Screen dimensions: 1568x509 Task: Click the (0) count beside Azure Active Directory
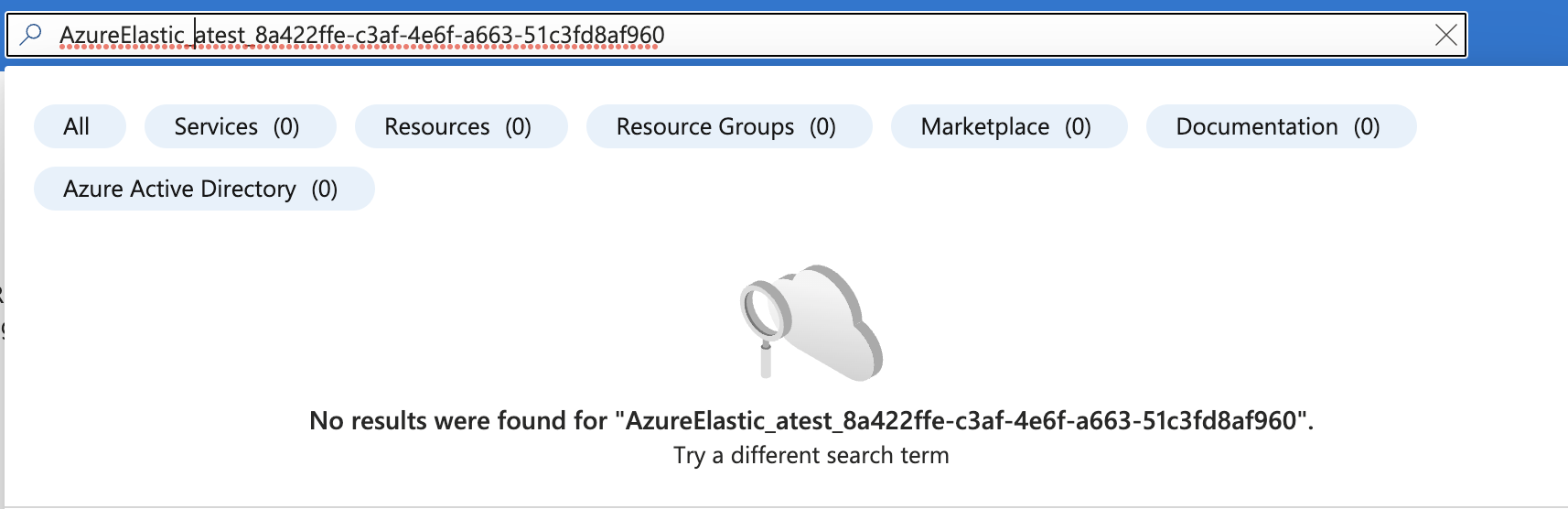pos(325,189)
